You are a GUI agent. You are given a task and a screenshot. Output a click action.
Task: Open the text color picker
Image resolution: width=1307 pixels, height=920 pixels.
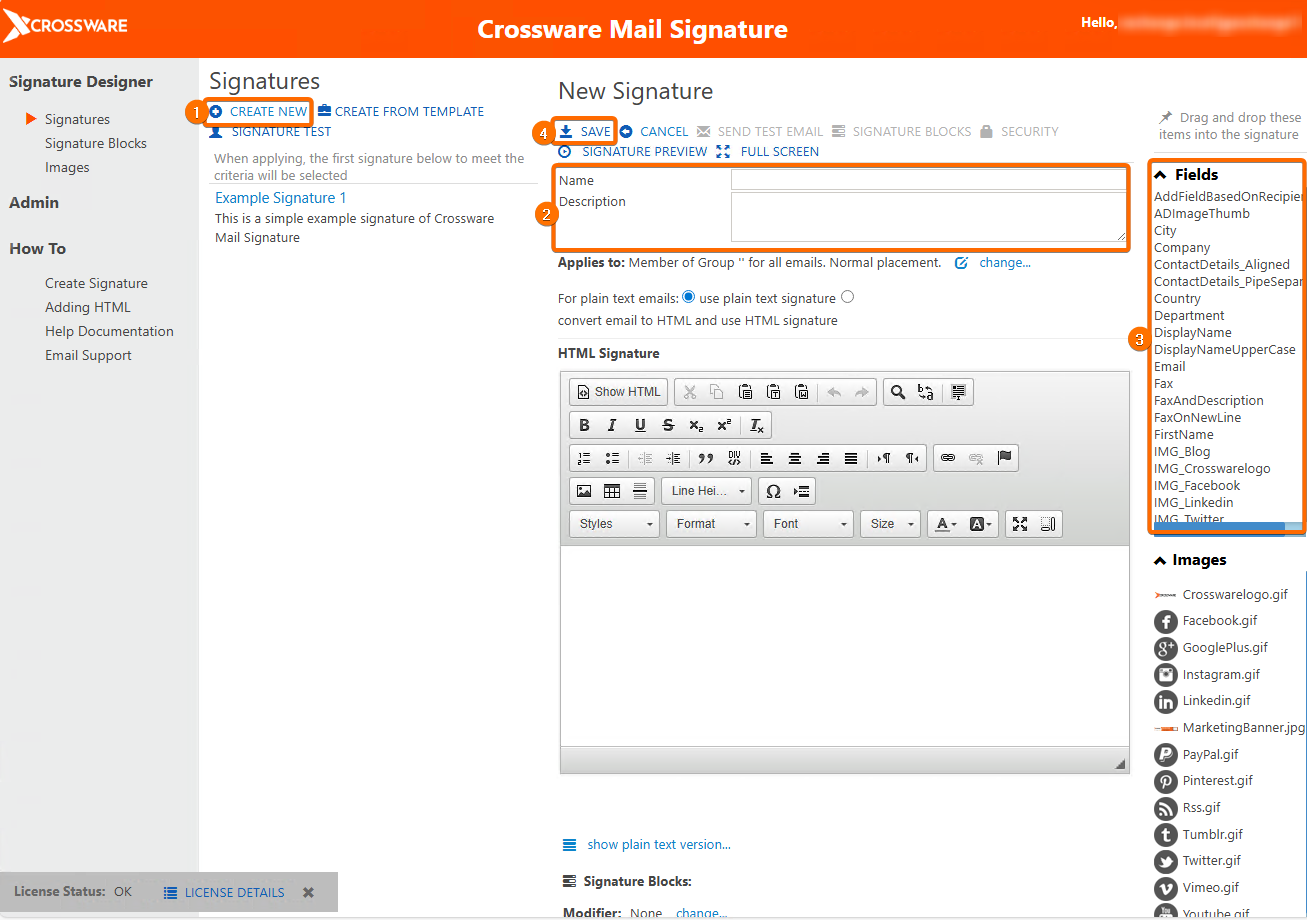943,524
